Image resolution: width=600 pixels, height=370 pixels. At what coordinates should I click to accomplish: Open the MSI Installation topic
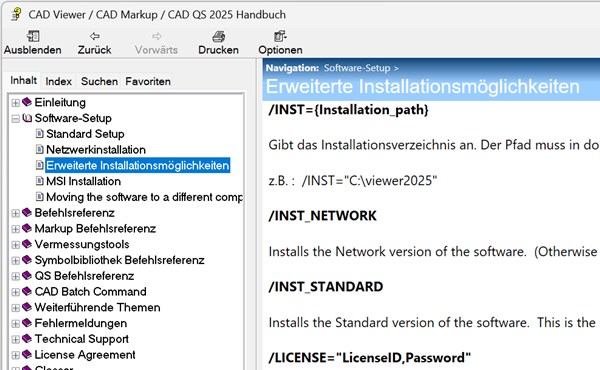pyautogui.click(x=83, y=181)
